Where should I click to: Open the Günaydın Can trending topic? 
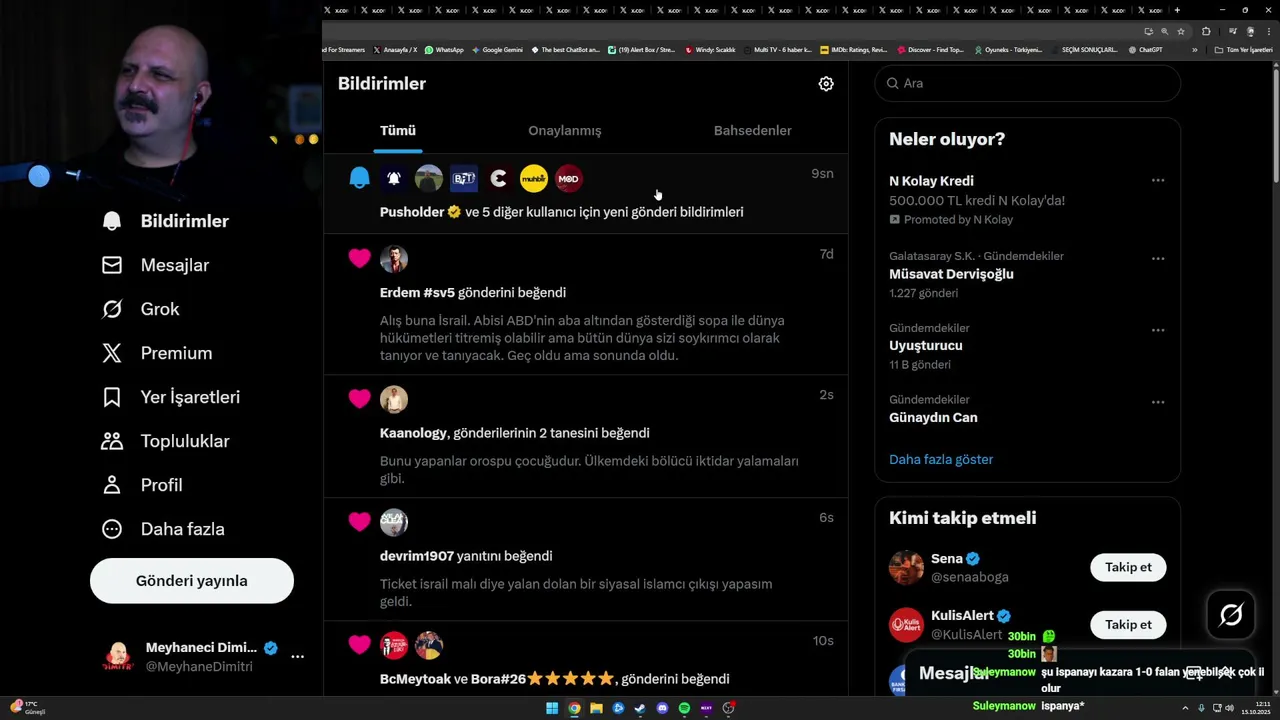tap(933, 418)
